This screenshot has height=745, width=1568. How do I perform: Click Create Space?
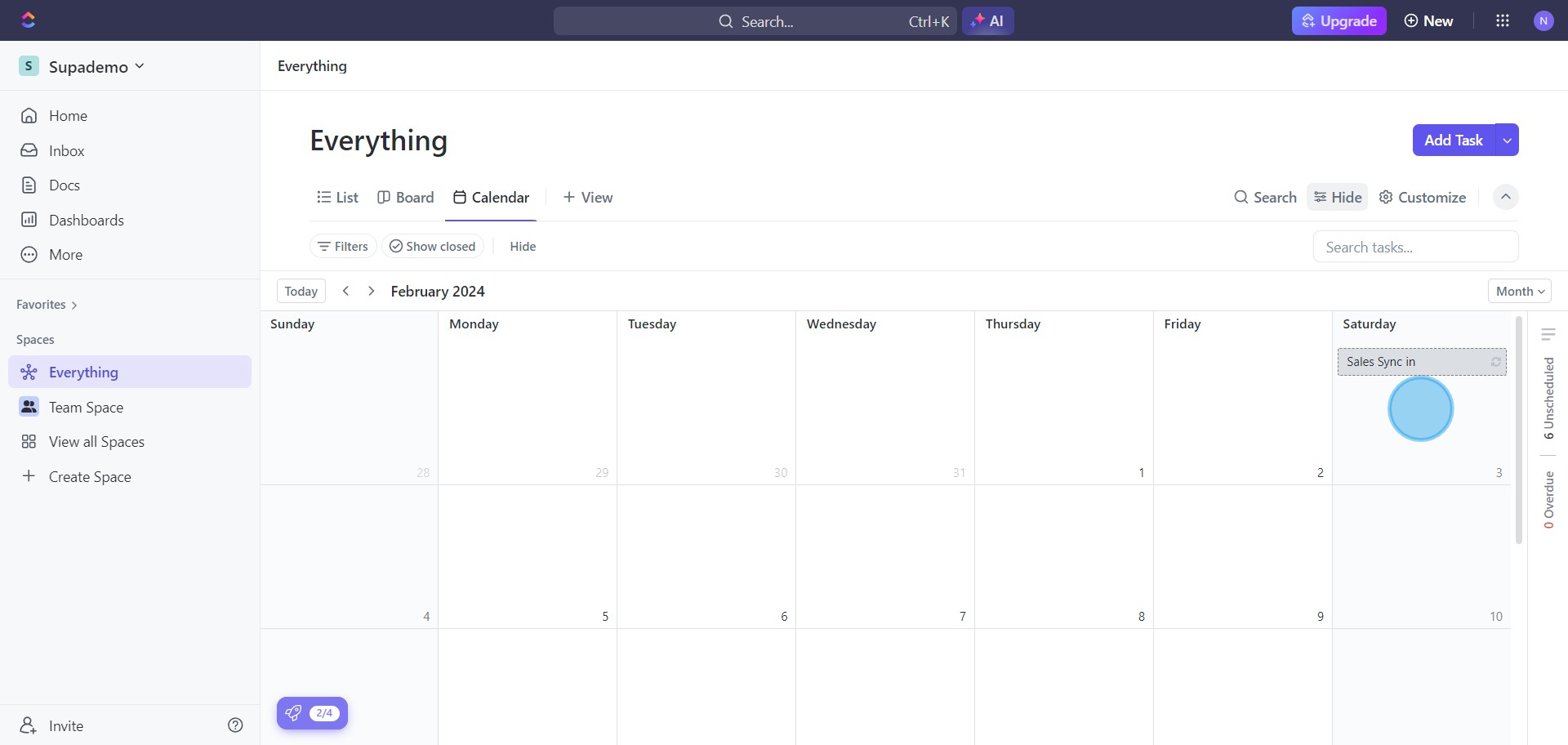pyautogui.click(x=130, y=476)
